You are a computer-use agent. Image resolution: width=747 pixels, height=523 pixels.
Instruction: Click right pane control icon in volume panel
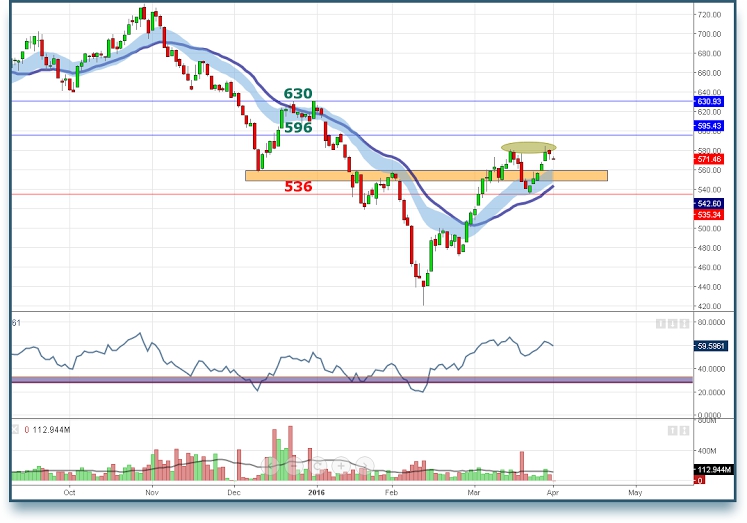[x=683, y=430]
